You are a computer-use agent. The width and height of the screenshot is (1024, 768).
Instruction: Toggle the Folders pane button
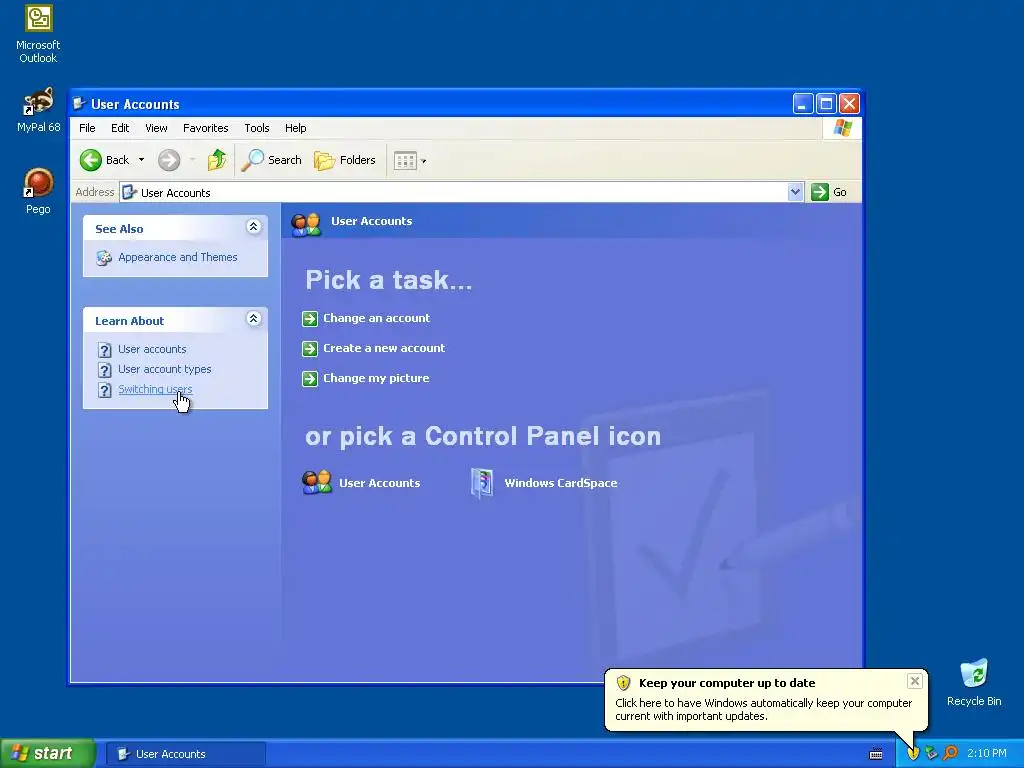pos(345,160)
